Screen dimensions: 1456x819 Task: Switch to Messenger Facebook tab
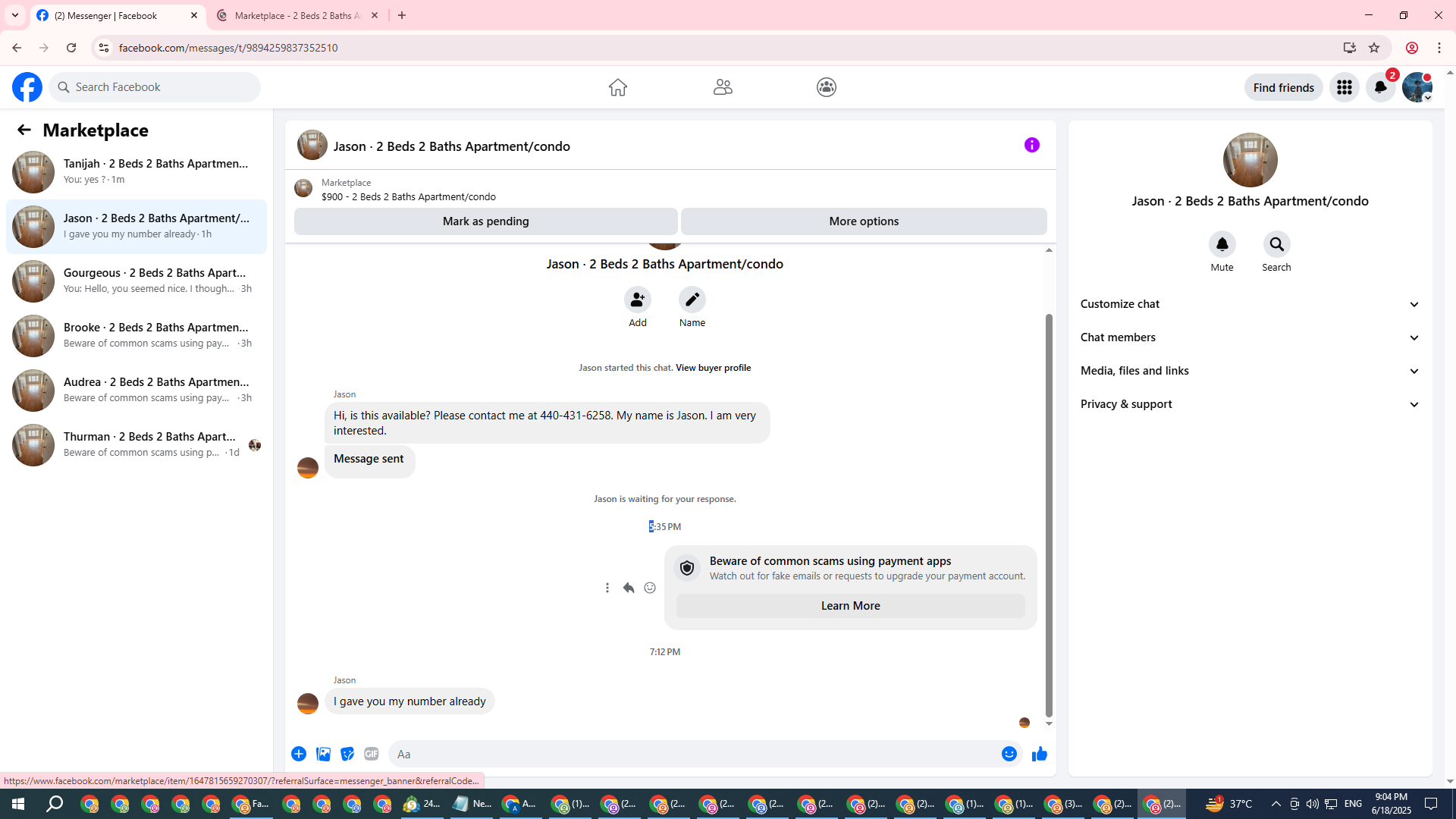coord(118,15)
